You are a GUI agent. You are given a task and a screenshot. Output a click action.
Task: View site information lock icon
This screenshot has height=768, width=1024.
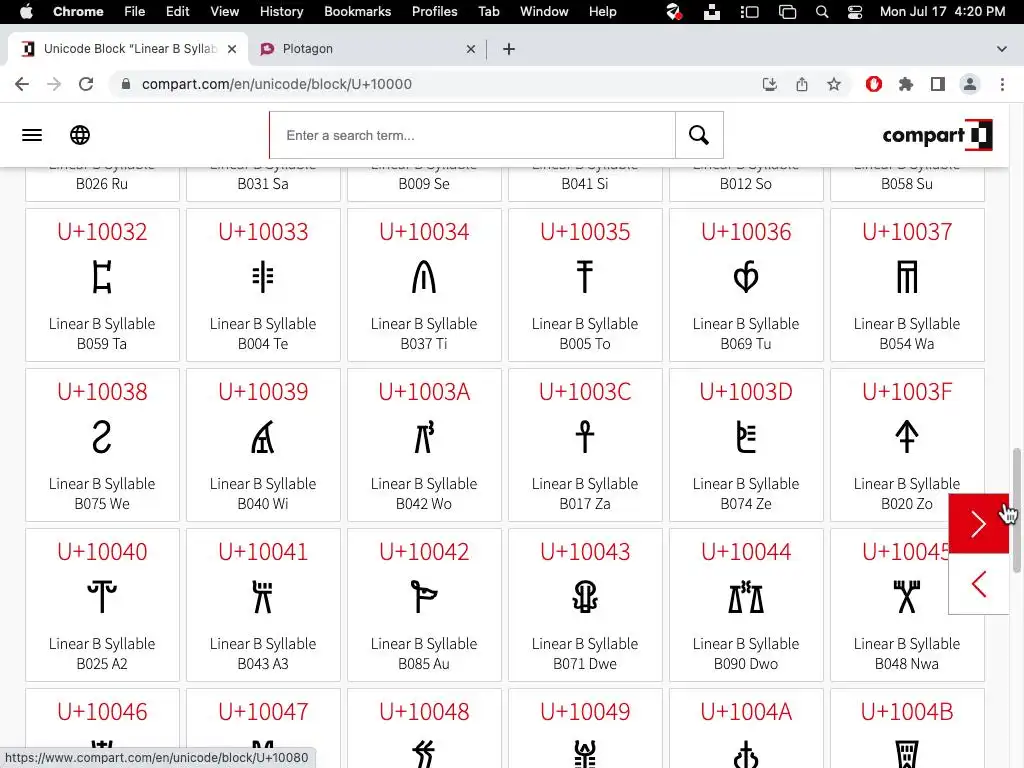pos(127,84)
